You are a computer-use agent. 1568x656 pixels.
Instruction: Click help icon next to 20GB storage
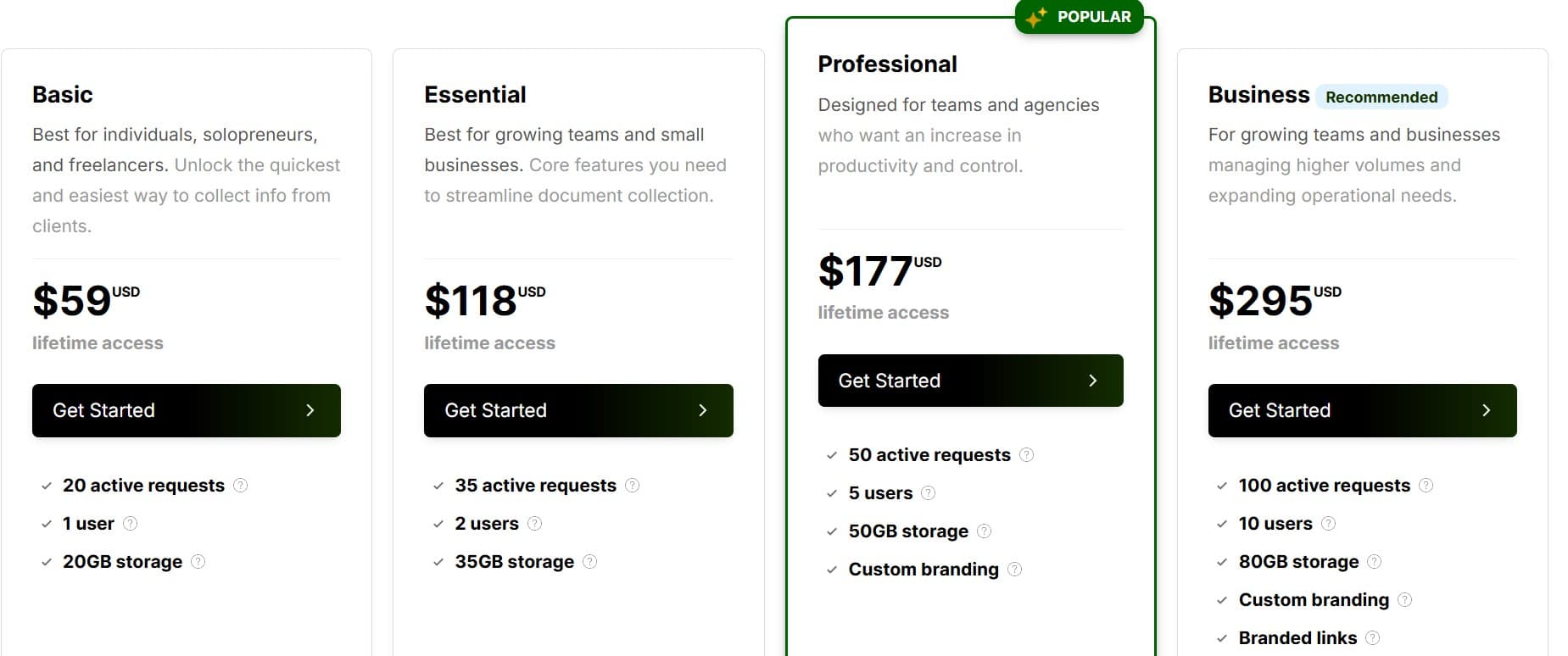pyautogui.click(x=198, y=562)
